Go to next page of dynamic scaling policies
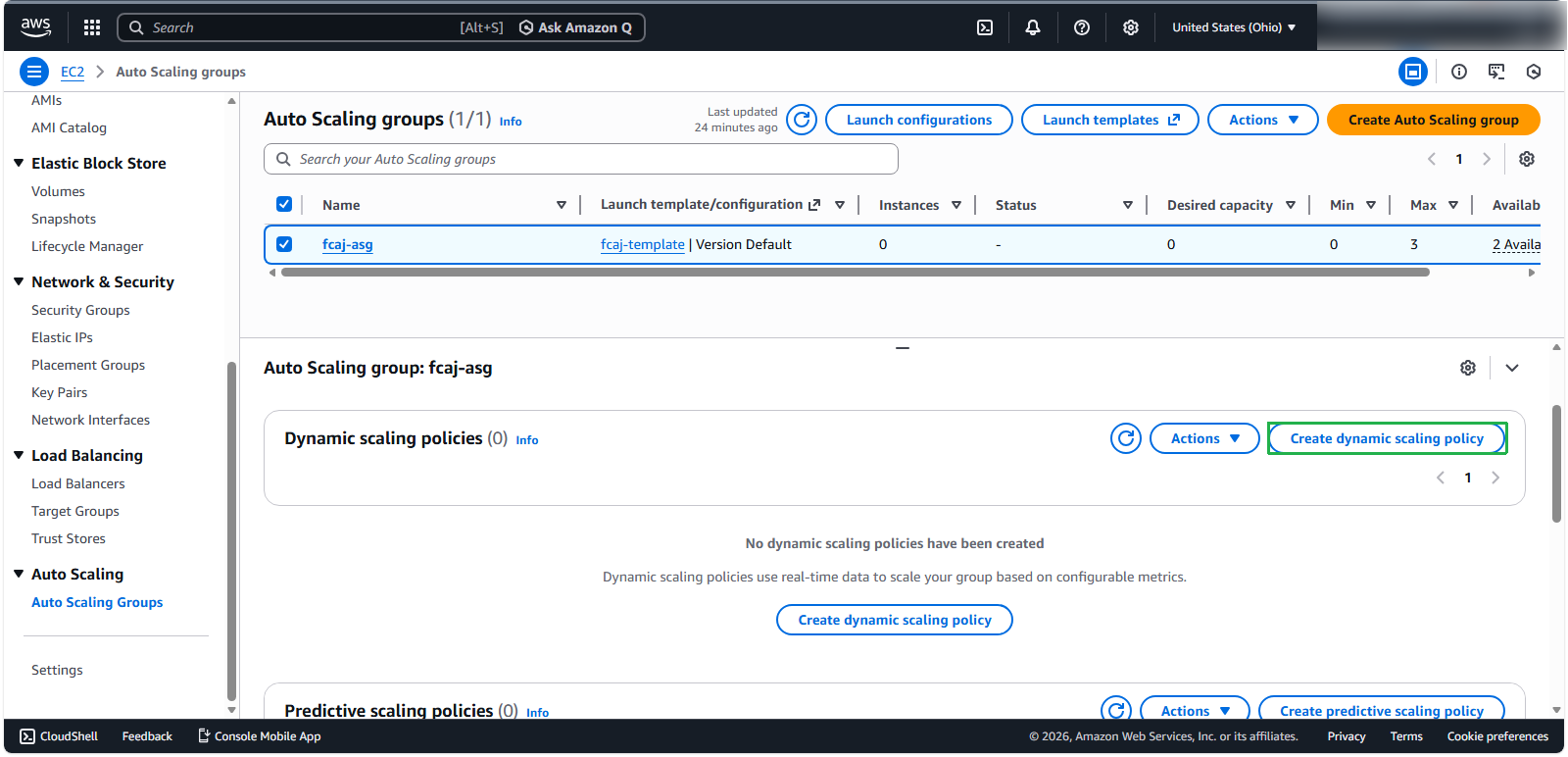Image resolution: width=1568 pixels, height=757 pixels. 1495,478
